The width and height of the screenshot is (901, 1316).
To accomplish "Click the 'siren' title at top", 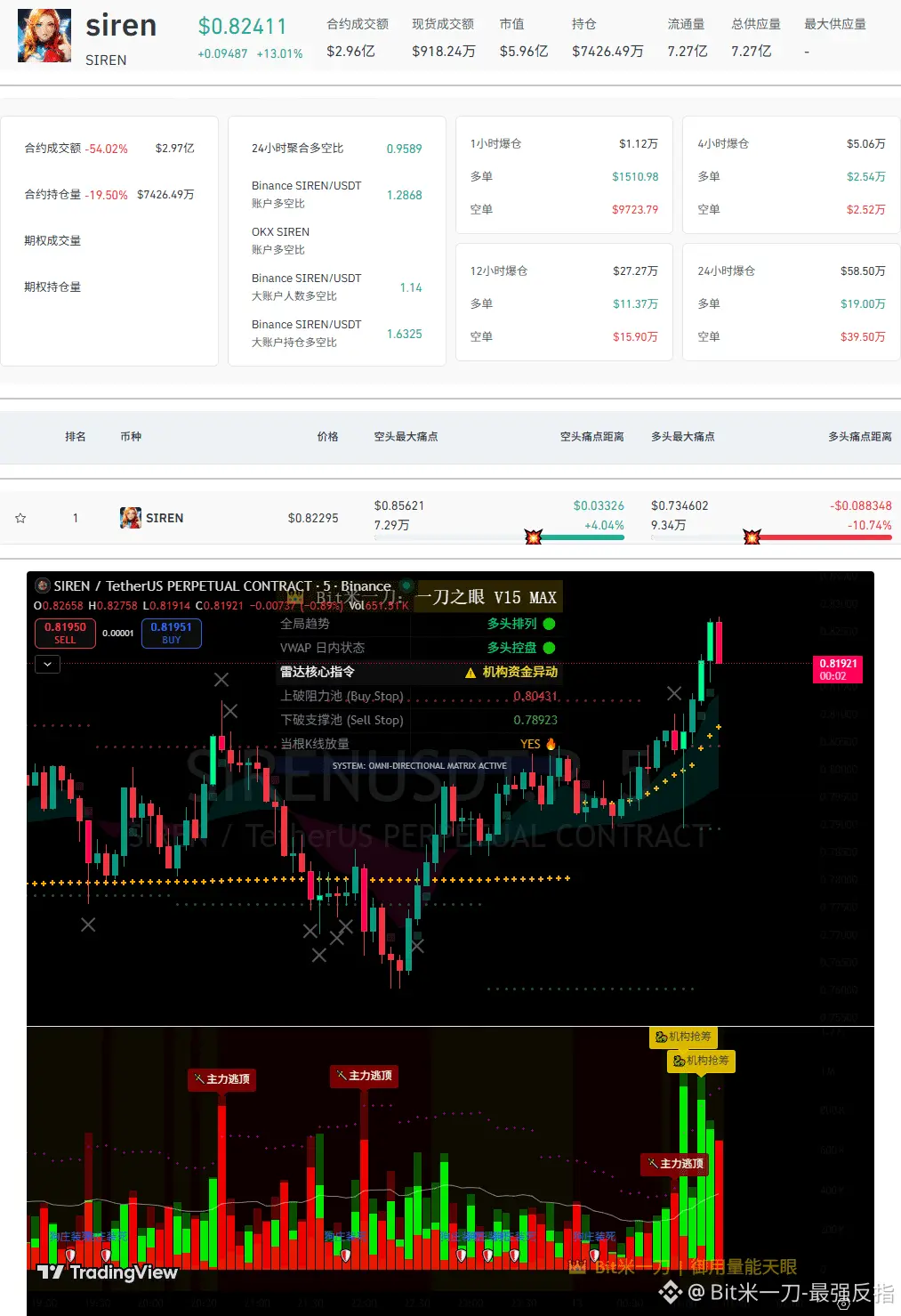I will click(121, 26).
